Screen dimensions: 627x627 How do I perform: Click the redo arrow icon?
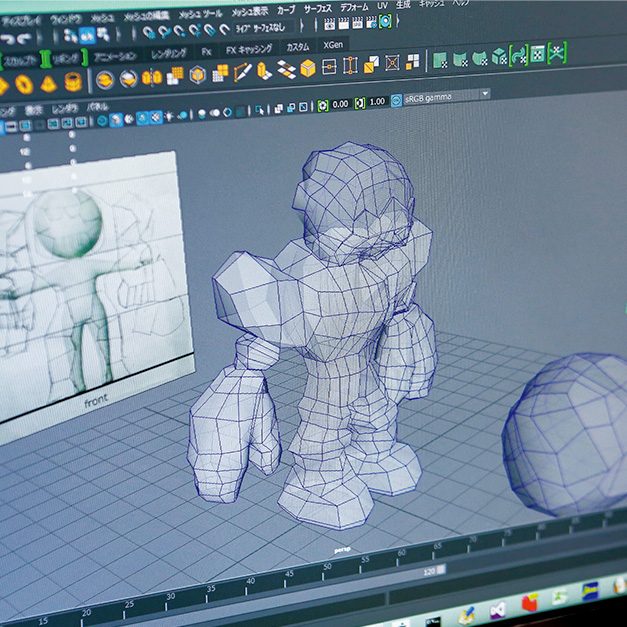tap(25, 38)
